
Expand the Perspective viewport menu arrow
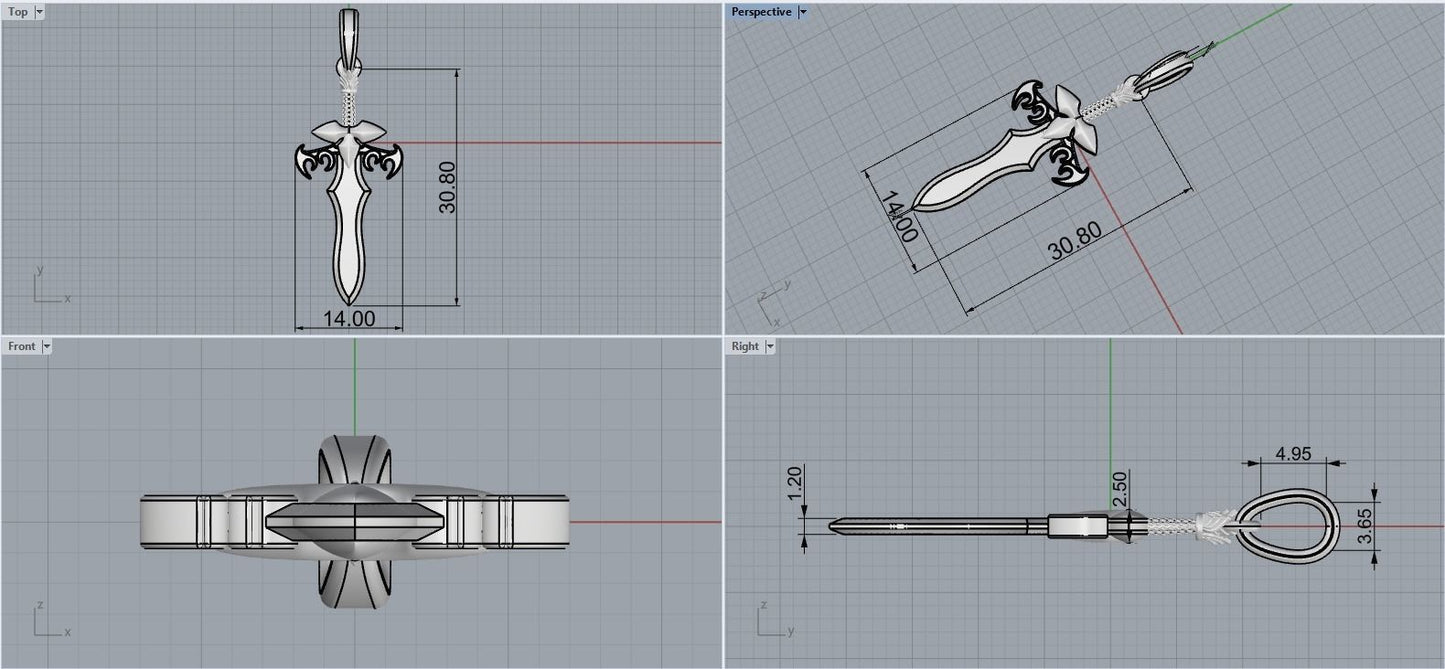pyautogui.click(x=802, y=12)
